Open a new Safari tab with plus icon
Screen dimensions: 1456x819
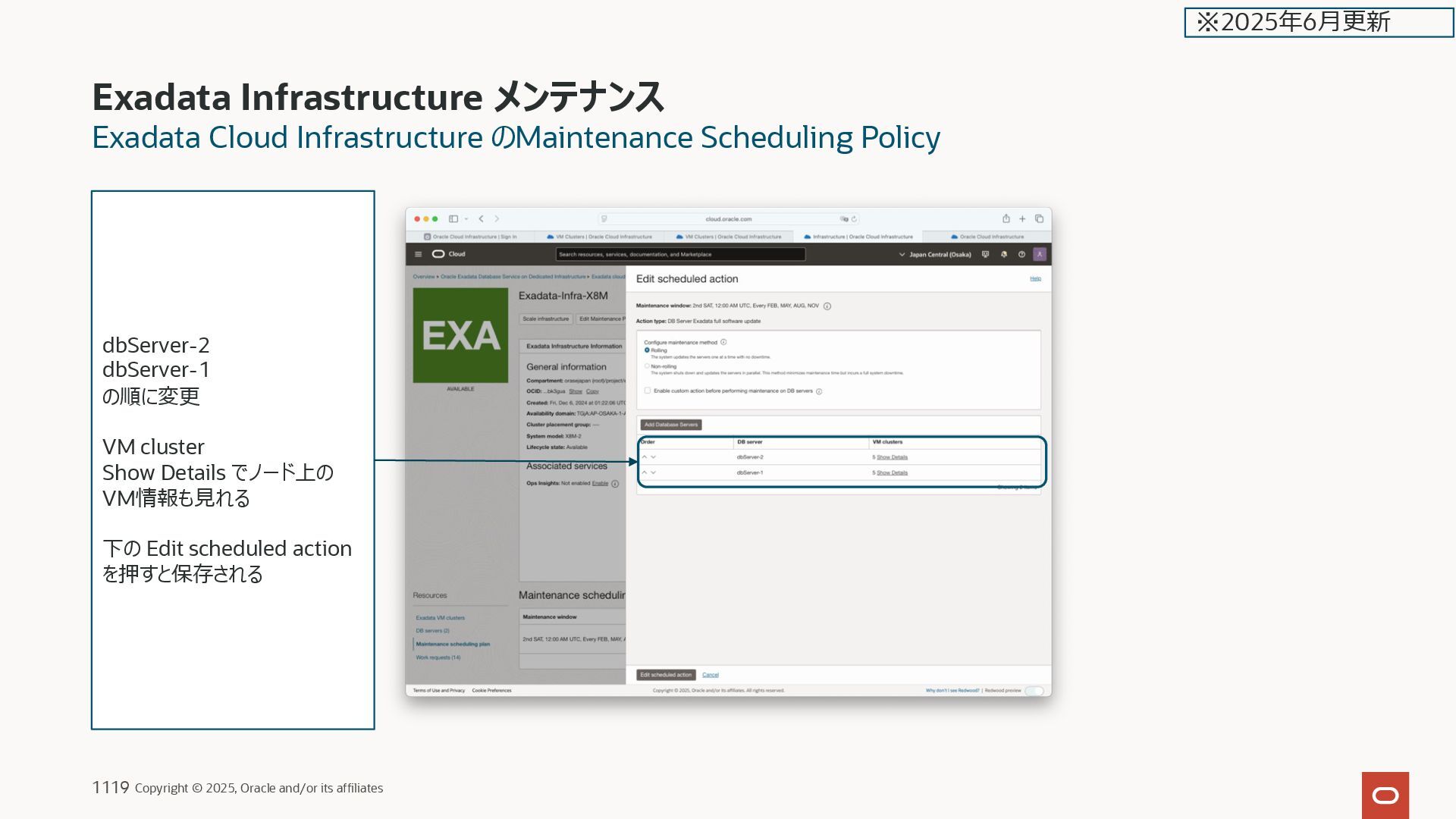1022,218
